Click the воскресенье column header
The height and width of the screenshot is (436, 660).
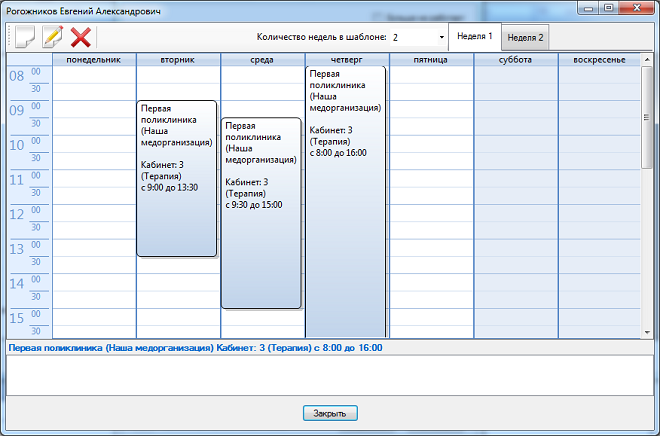pyautogui.click(x=599, y=60)
